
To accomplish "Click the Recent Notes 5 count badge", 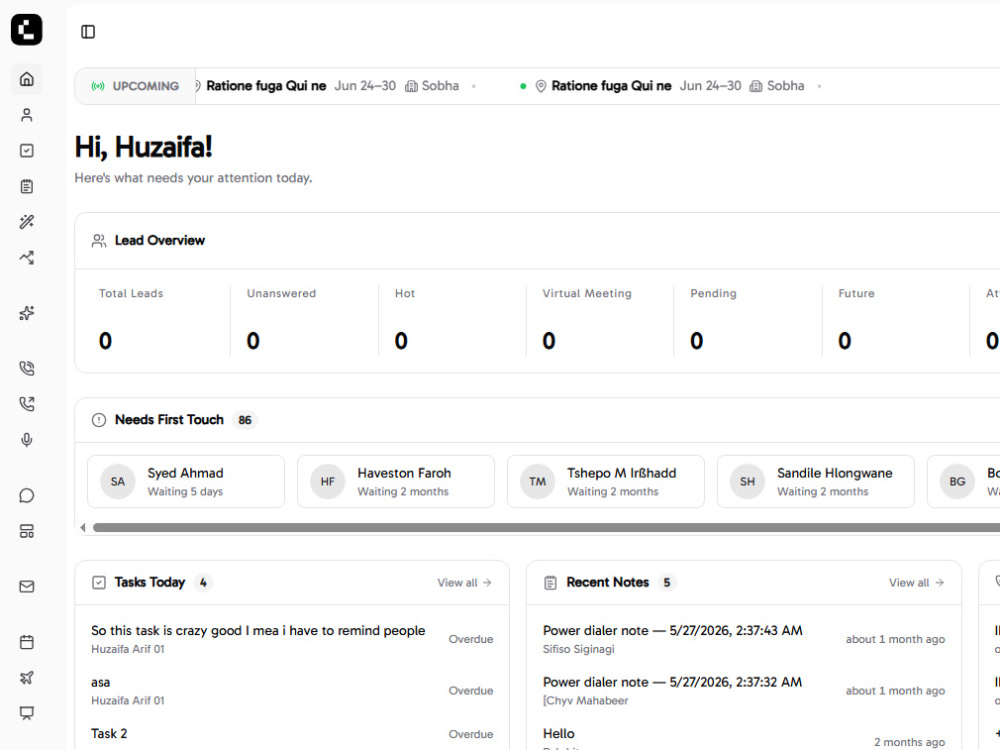I will click(666, 582).
